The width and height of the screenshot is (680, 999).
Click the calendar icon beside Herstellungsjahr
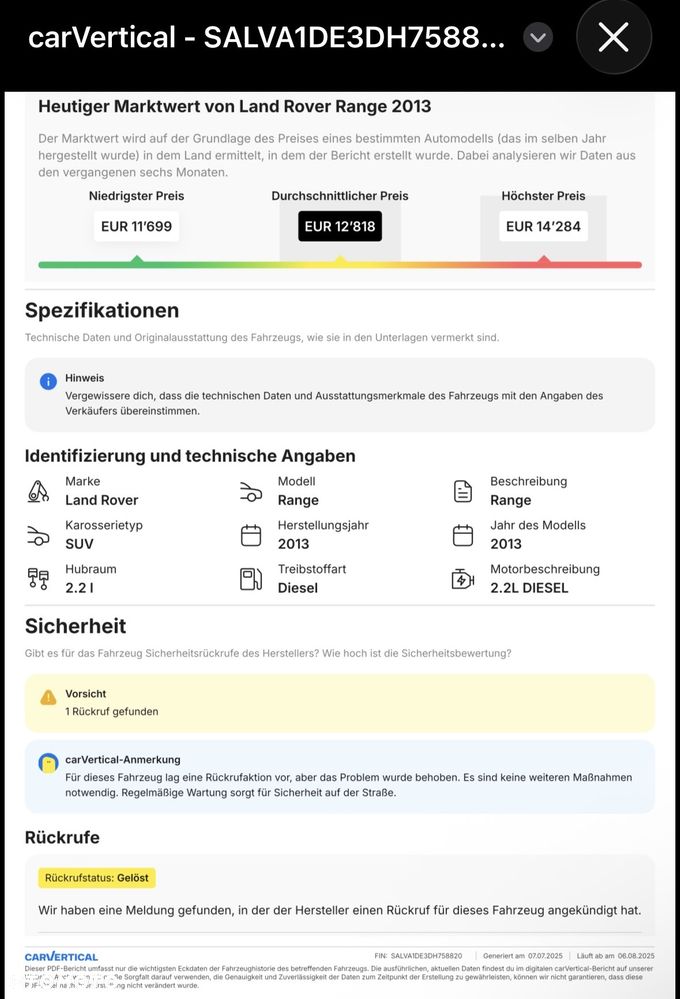(x=251, y=535)
